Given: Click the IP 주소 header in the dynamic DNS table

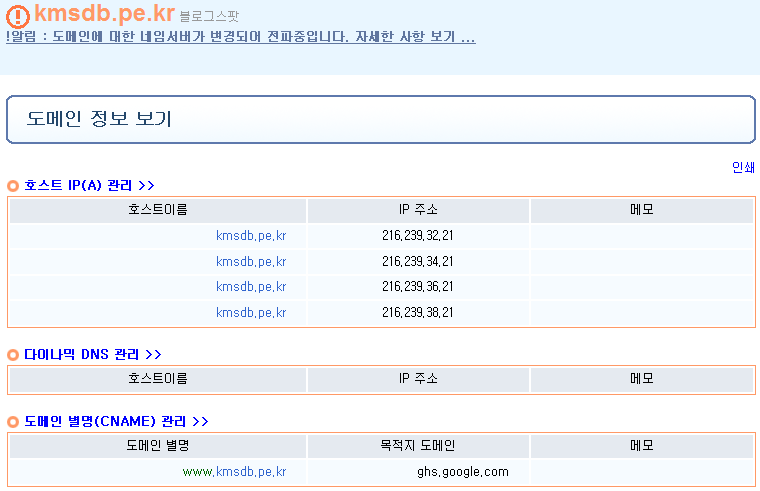Looking at the screenshot, I should click(x=418, y=379).
